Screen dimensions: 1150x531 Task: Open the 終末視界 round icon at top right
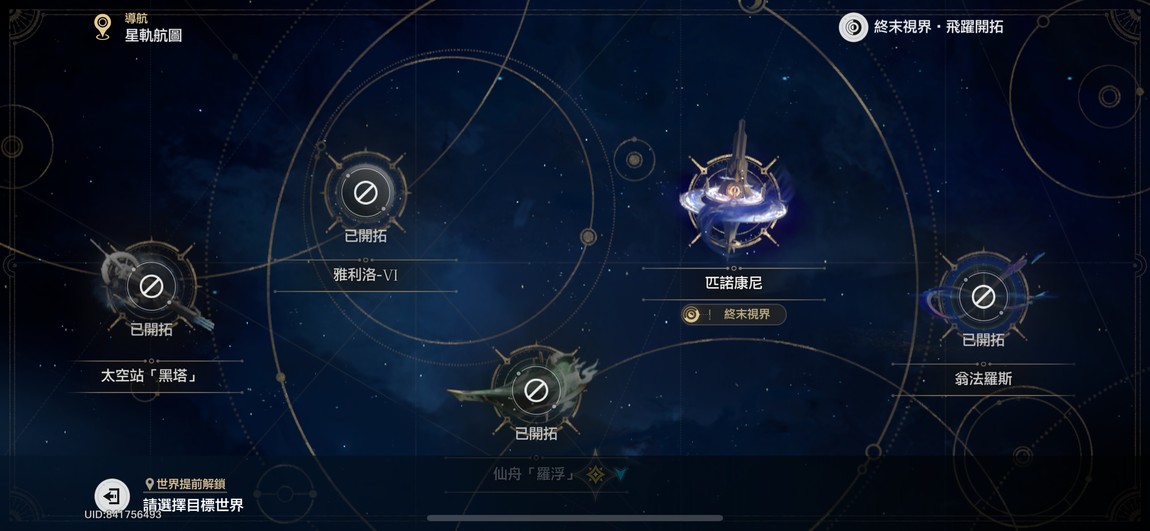(x=853, y=27)
